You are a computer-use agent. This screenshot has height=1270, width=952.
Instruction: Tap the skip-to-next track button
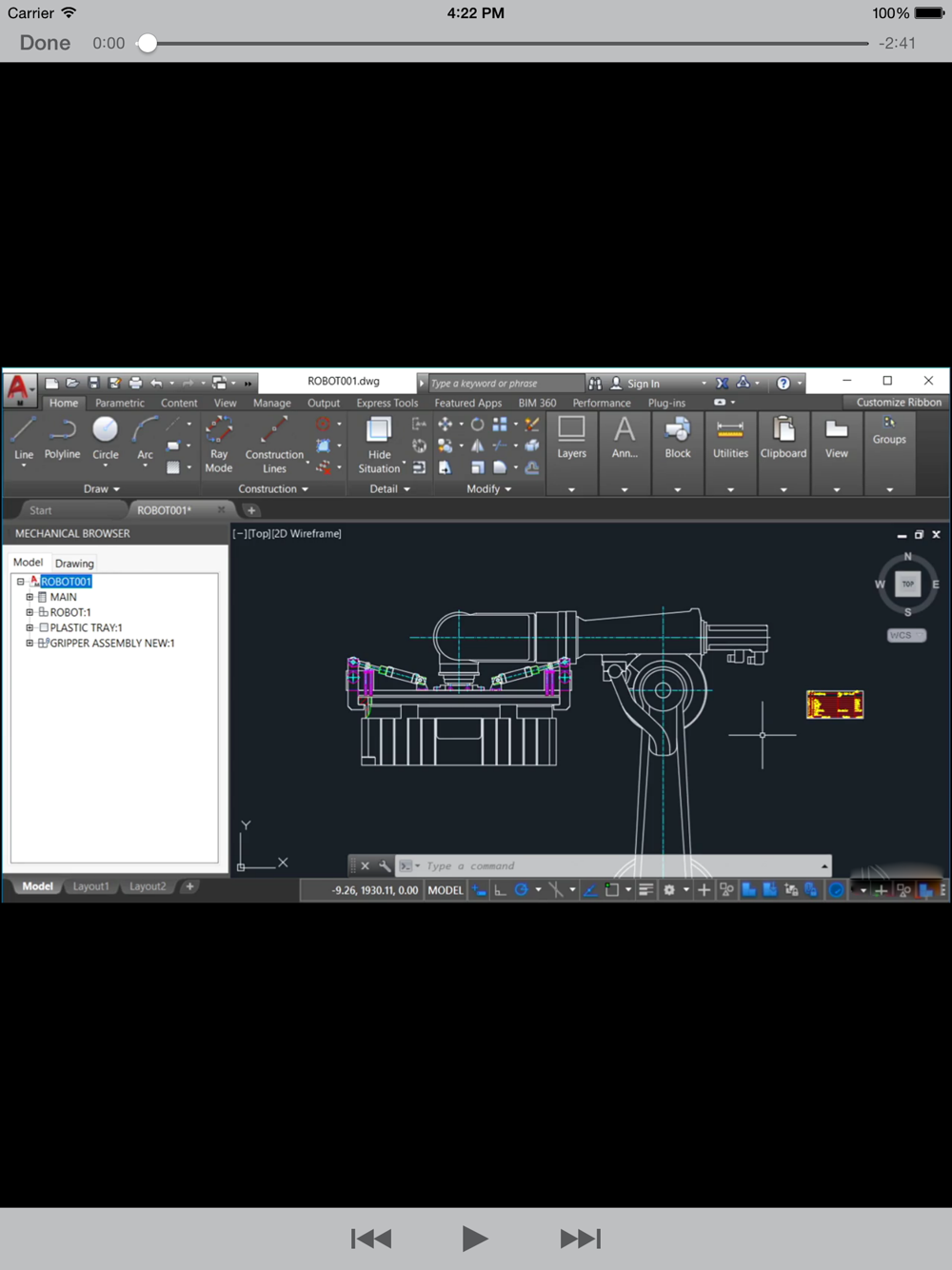(581, 1239)
